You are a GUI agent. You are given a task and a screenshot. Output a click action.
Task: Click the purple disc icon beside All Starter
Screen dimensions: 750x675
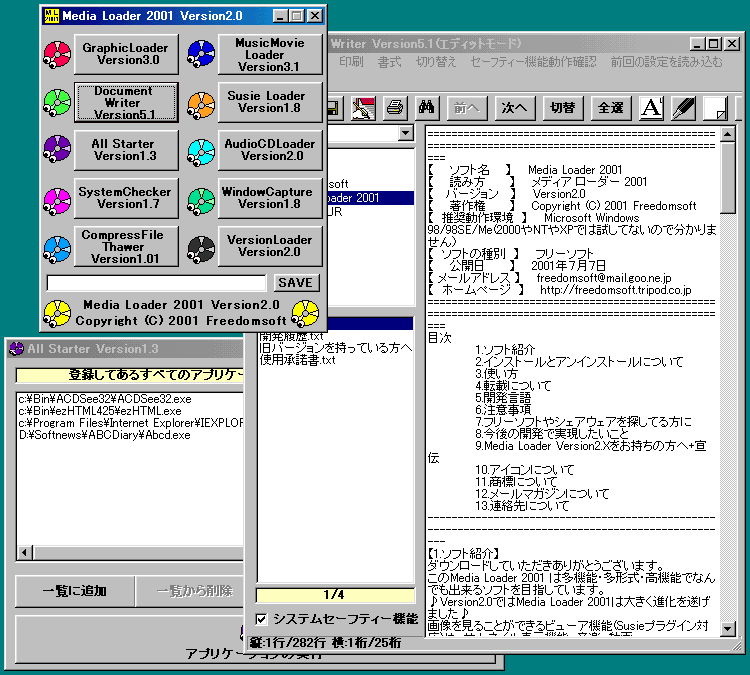click(57, 148)
